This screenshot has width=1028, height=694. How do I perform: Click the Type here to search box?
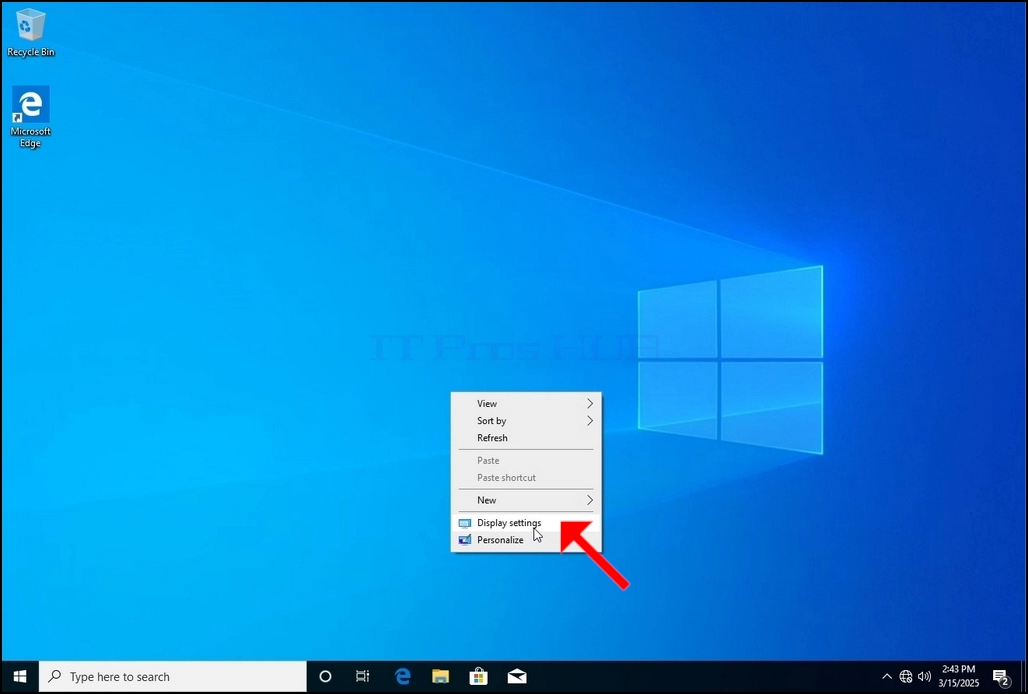click(173, 676)
